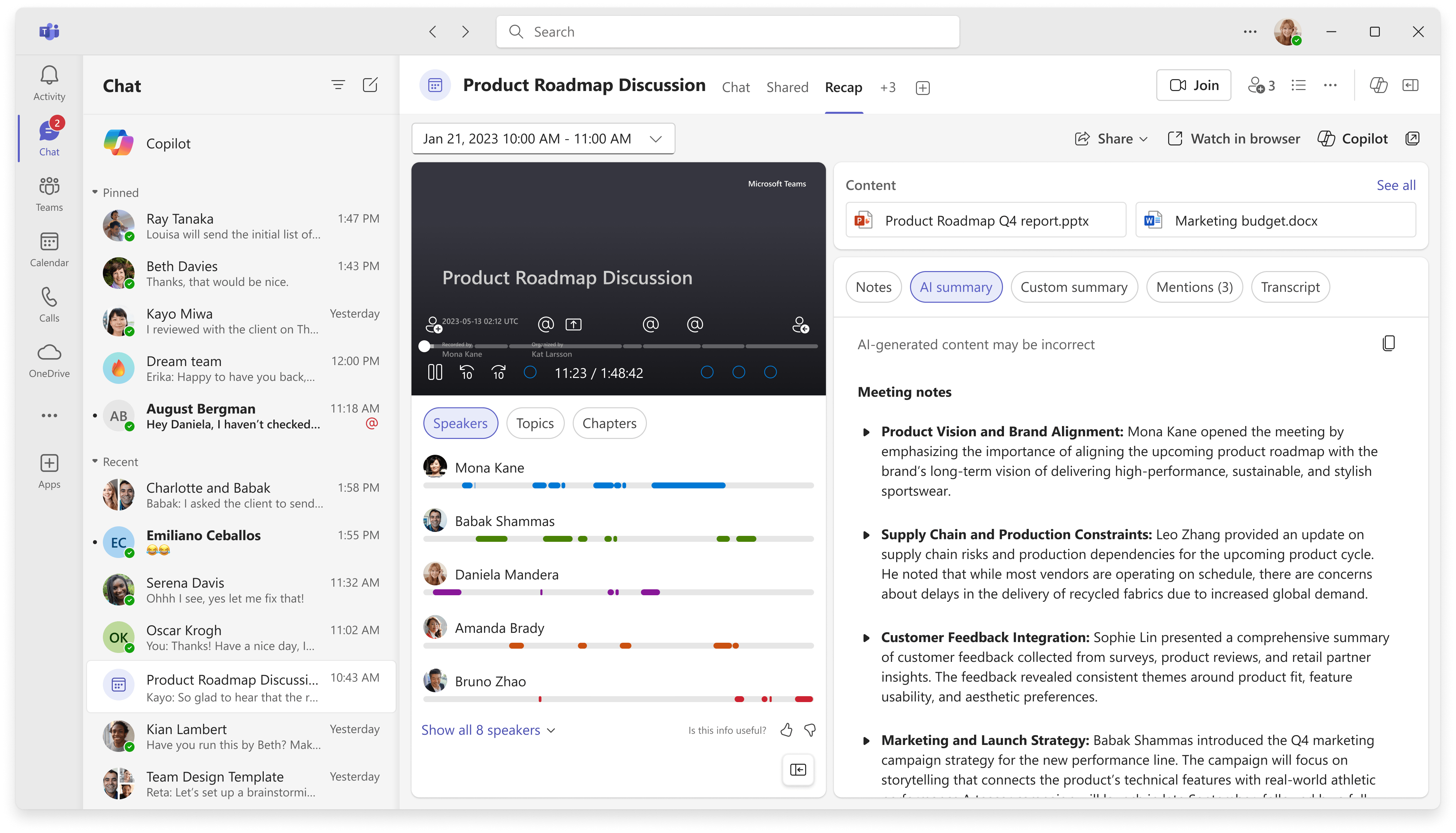Click the video progress slider handle

click(x=424, y=346)
